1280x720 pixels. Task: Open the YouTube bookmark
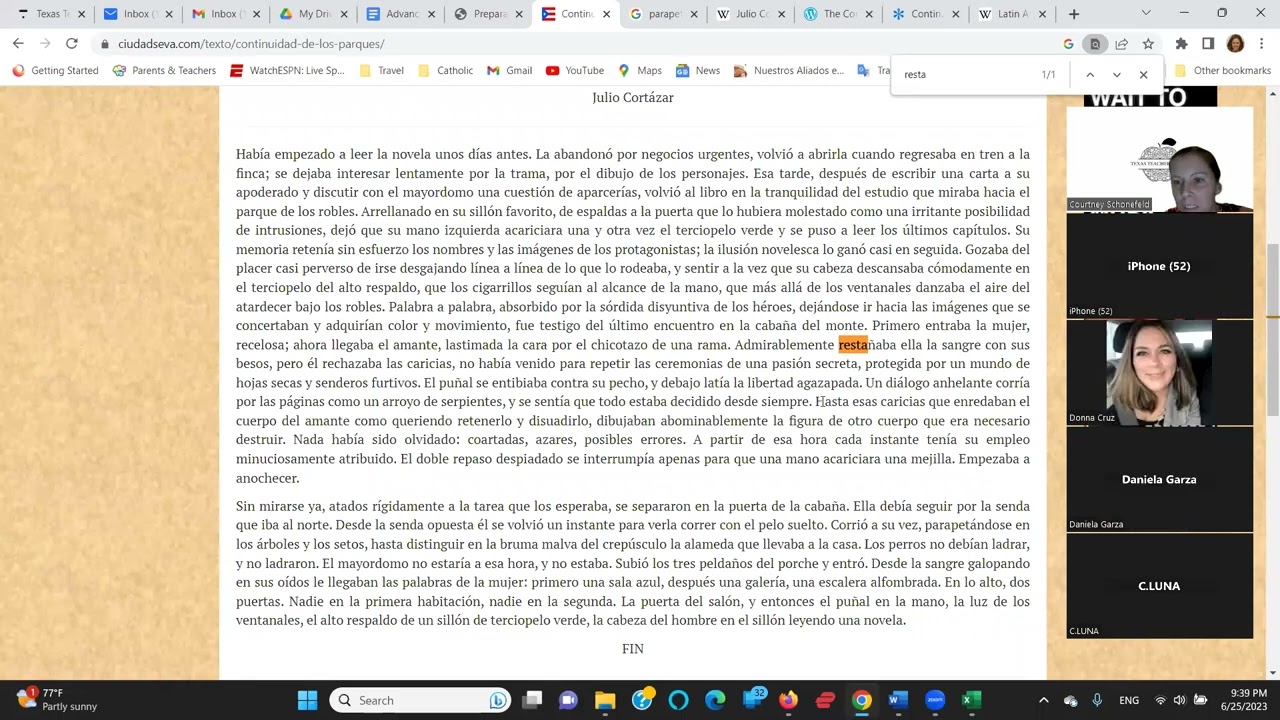(575, 71)
